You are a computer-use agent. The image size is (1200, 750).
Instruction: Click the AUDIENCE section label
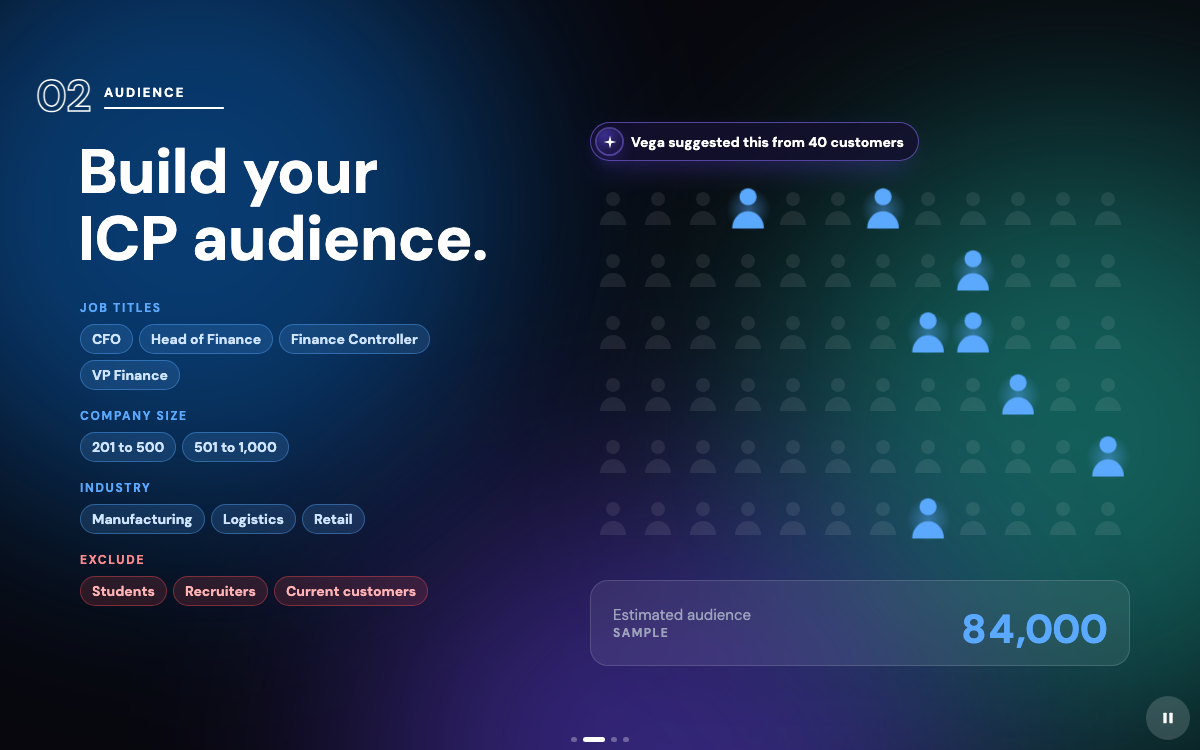click(x=144, y=93)
